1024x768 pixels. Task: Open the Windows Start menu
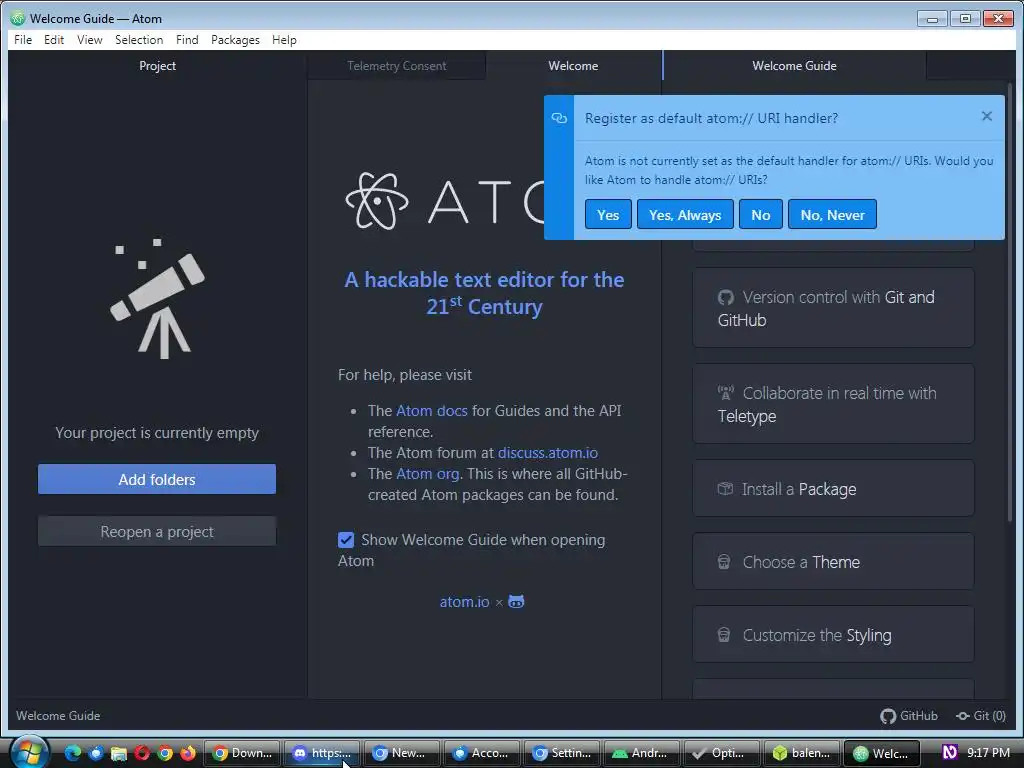pyautogui.click(x=28, y=752)
